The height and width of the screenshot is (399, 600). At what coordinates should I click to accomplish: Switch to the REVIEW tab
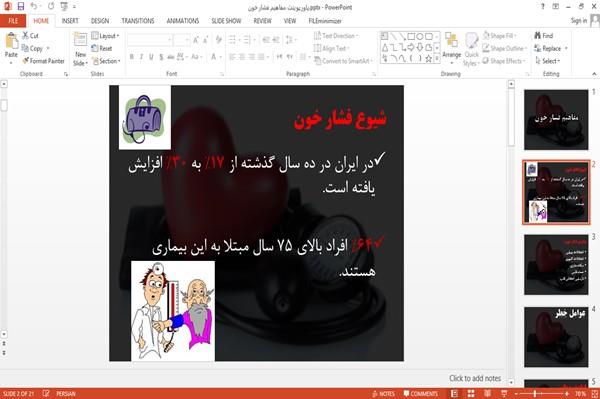coord(262,21)
